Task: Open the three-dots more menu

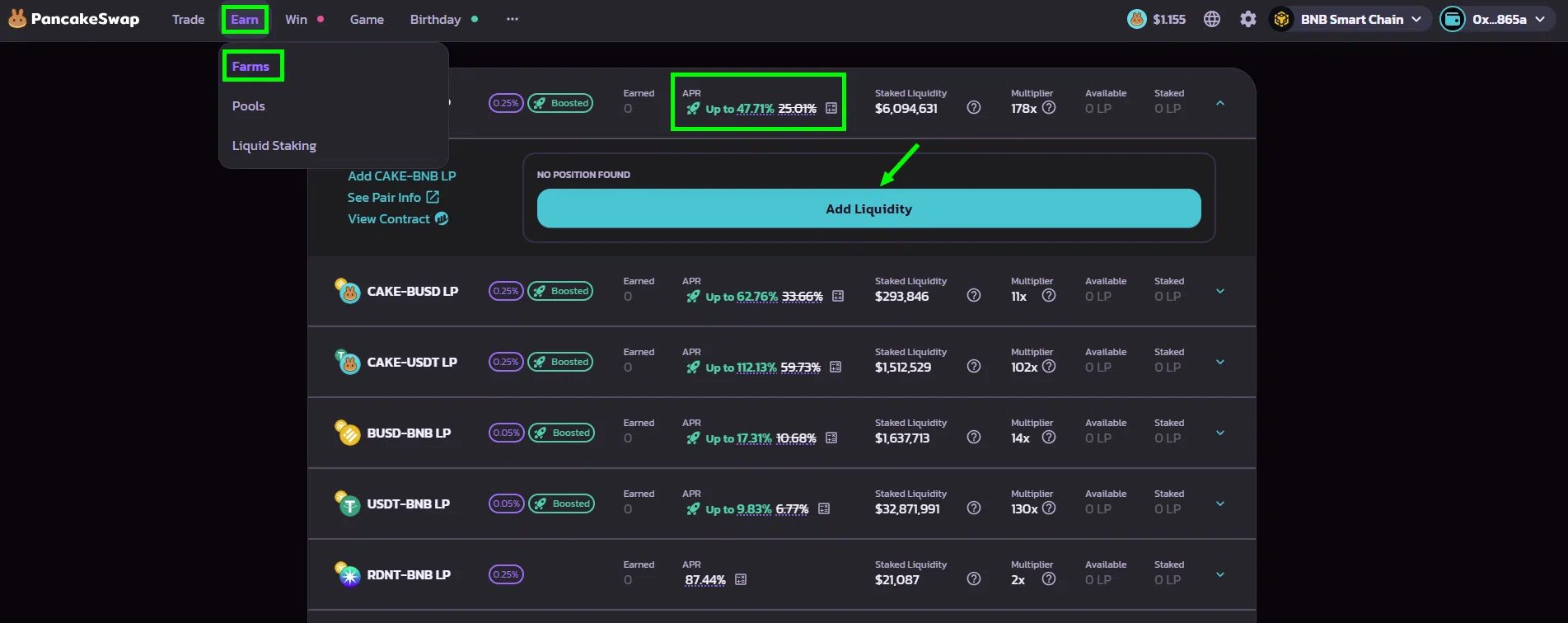Action: tap(513, 19)
